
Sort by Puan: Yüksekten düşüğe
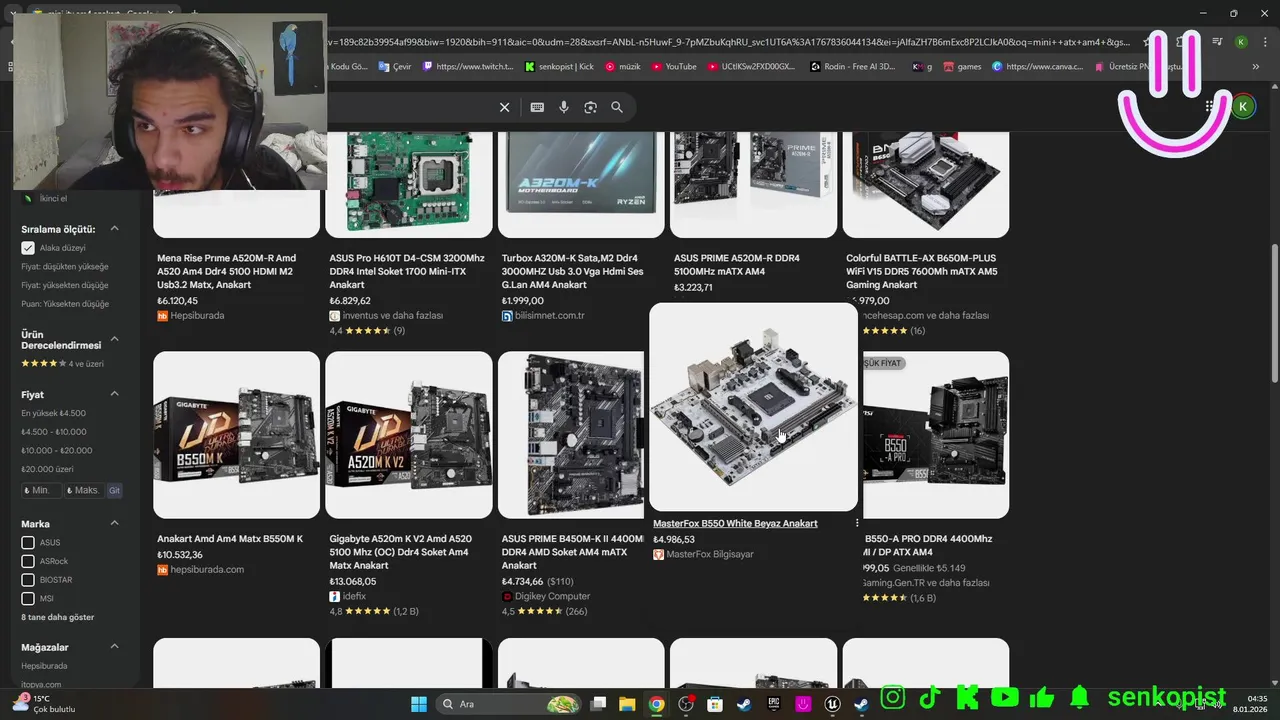click(65, 304)
